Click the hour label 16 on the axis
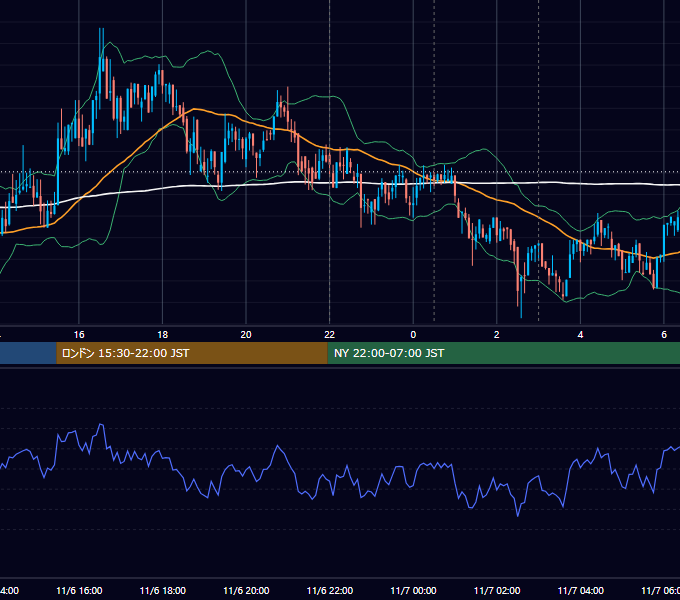Screen dimensions: 680x600 (79, 335)
